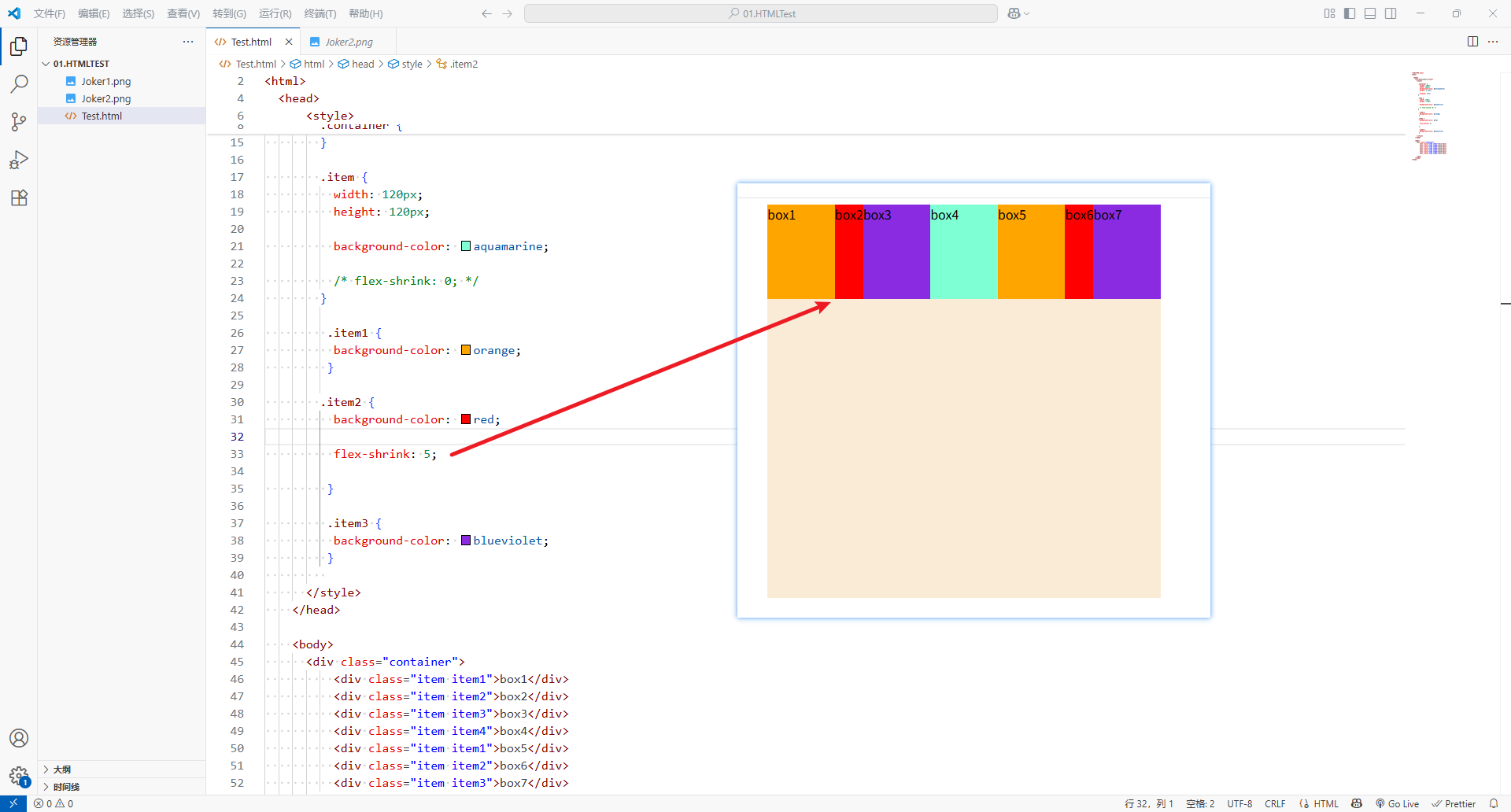Viewport: 1511px width, 812px height.
Task: Click the blueviolet color swatch on line 38
Action: click(466, 541)
